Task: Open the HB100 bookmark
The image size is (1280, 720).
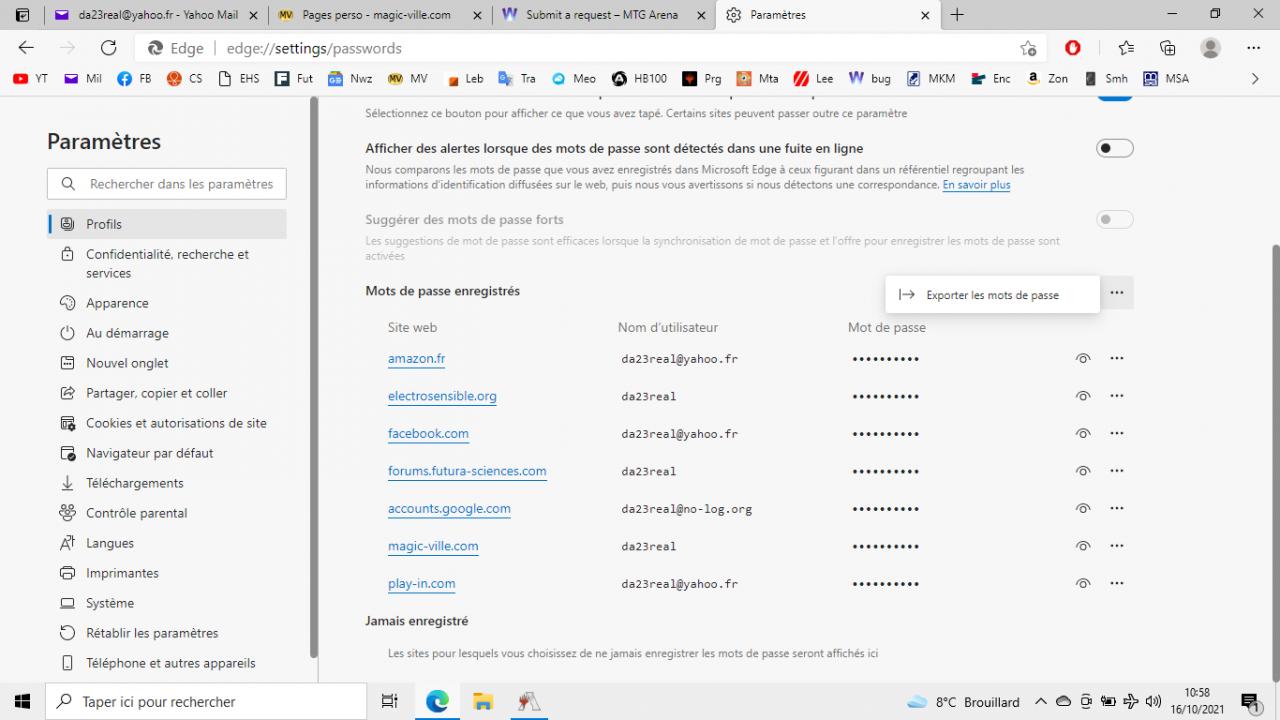Action: click(639, 78)
